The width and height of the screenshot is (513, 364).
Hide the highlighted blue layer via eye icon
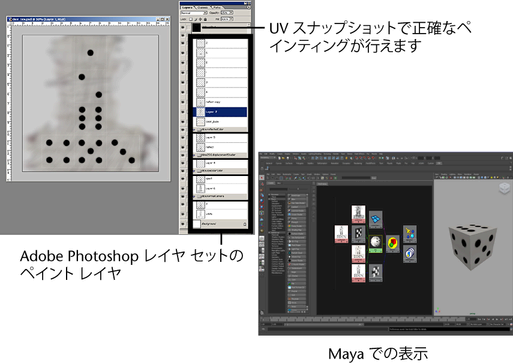(x=183, y=112)
